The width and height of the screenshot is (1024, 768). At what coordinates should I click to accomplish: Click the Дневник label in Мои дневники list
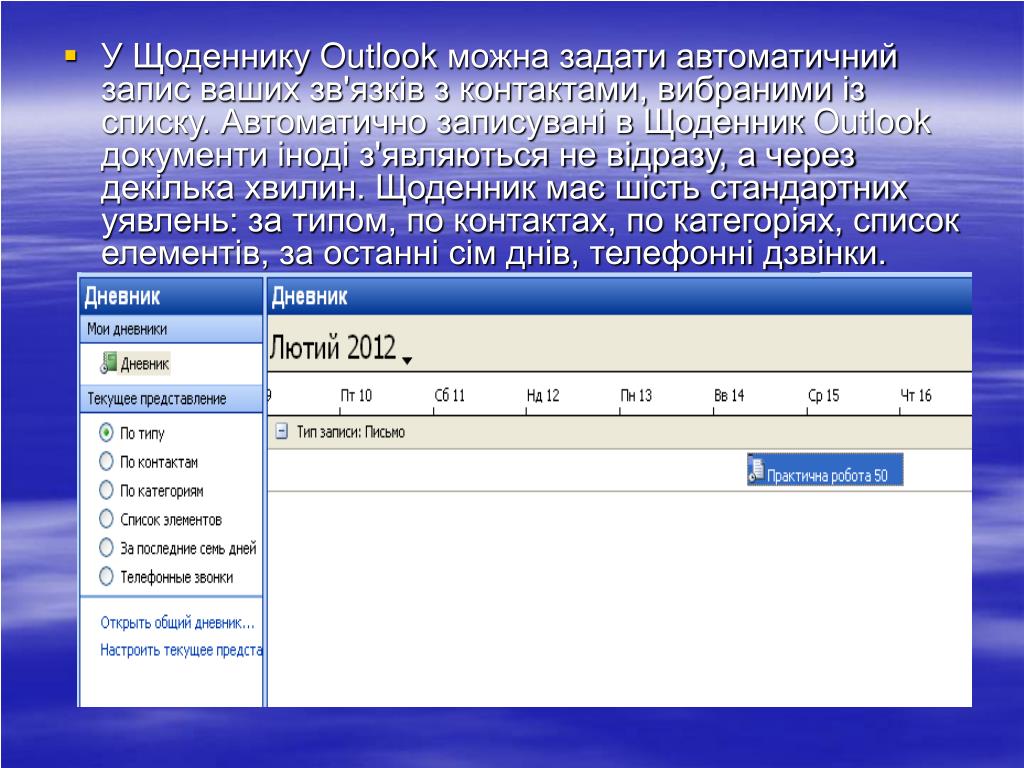click(x=145, y=364)
